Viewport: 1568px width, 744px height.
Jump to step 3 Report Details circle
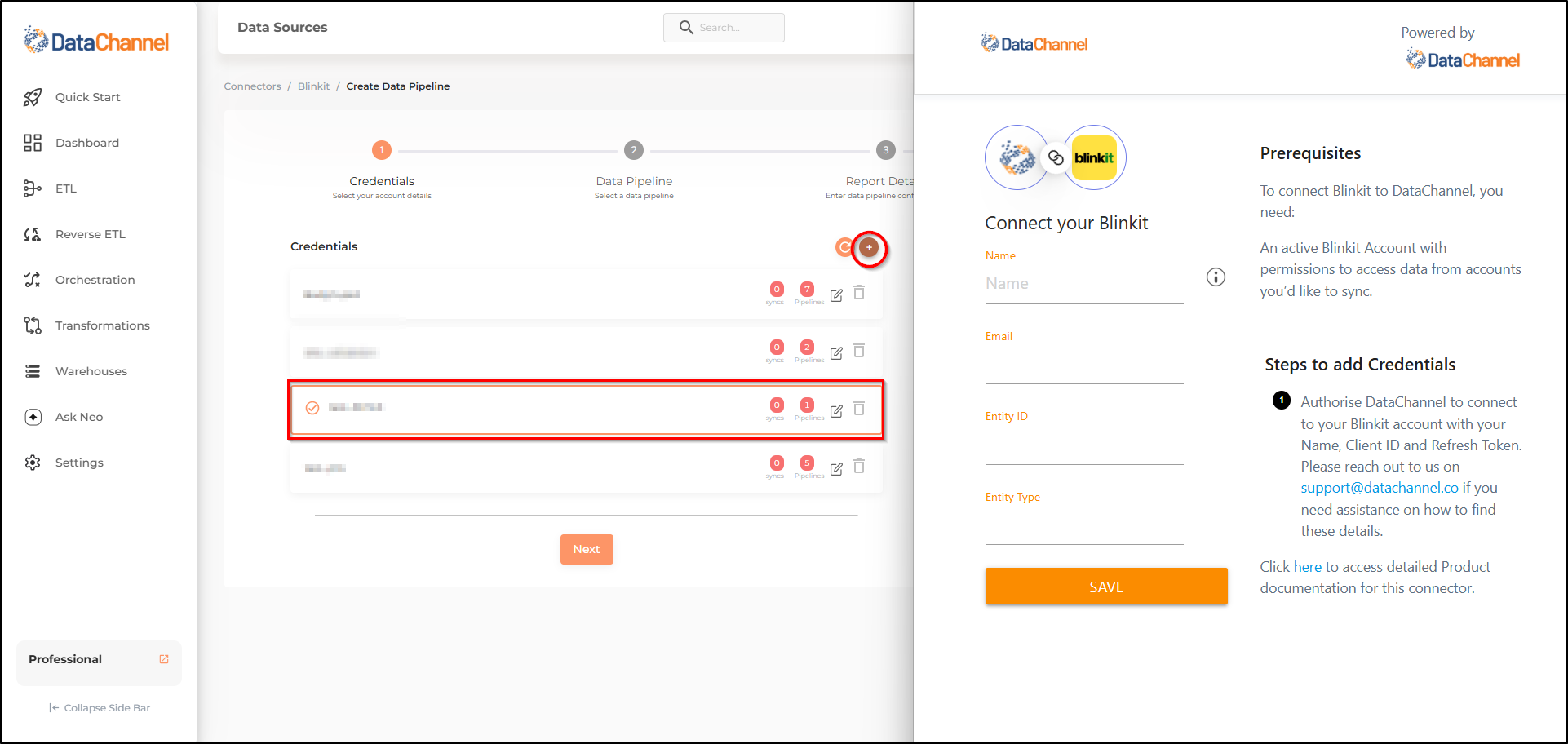[886, 150]
